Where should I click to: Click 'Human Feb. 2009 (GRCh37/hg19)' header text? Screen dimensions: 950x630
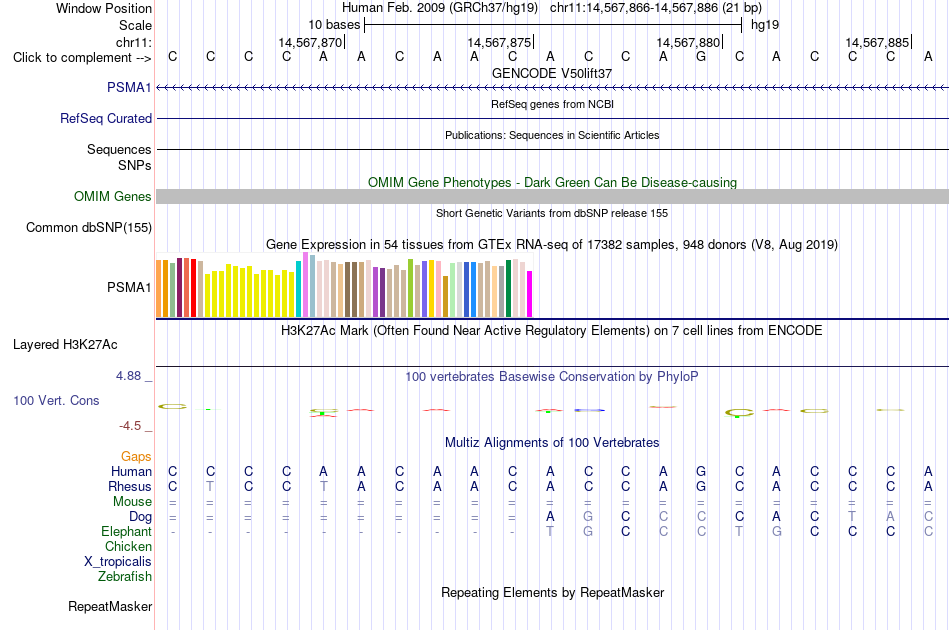(x=440, y=8)
